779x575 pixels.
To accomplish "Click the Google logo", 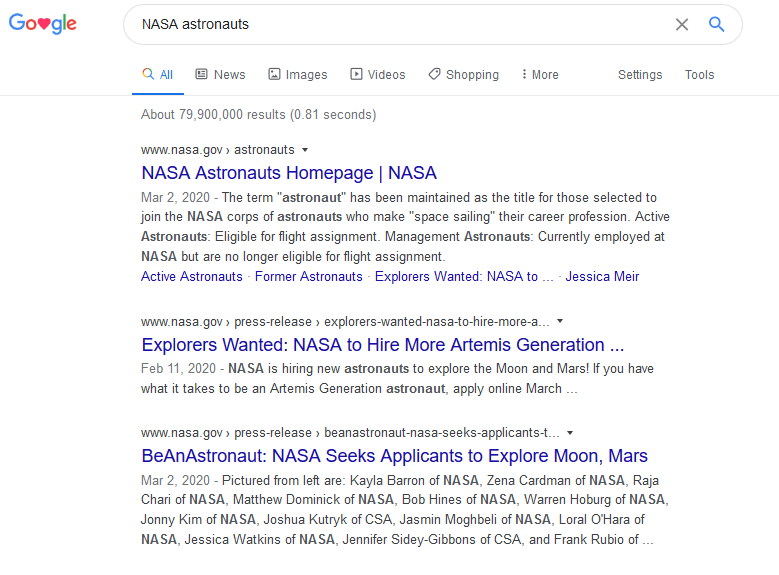I will pos(42,24).
